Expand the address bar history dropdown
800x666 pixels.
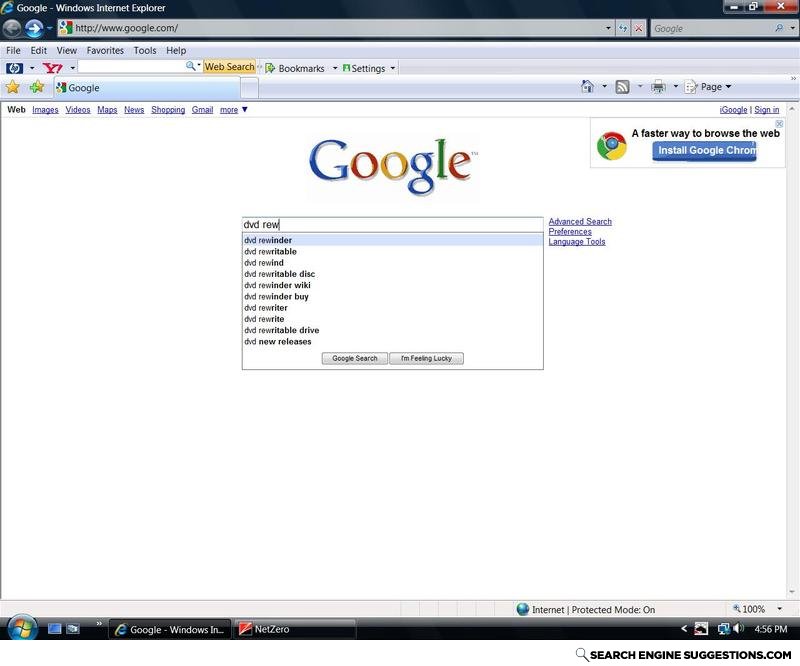click(608, 28)
